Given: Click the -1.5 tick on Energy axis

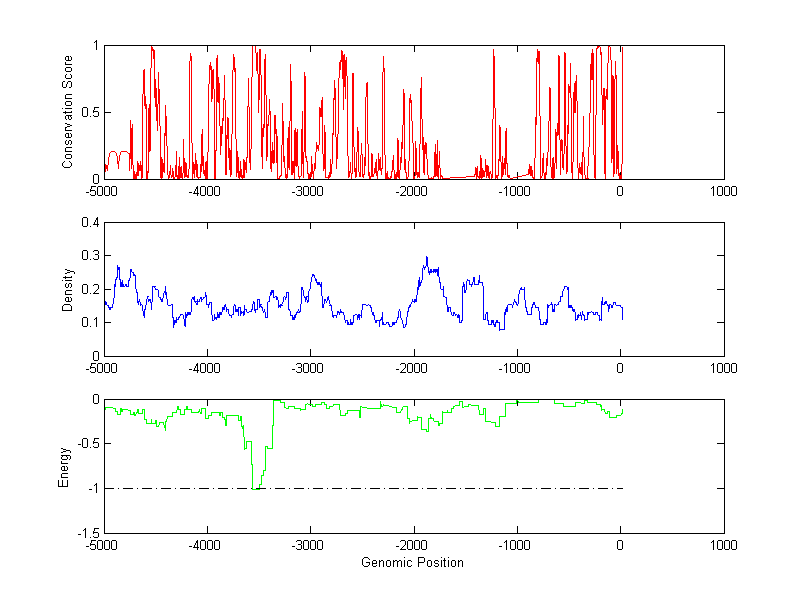Looking at the screenshot, I should tap(87, 533).
